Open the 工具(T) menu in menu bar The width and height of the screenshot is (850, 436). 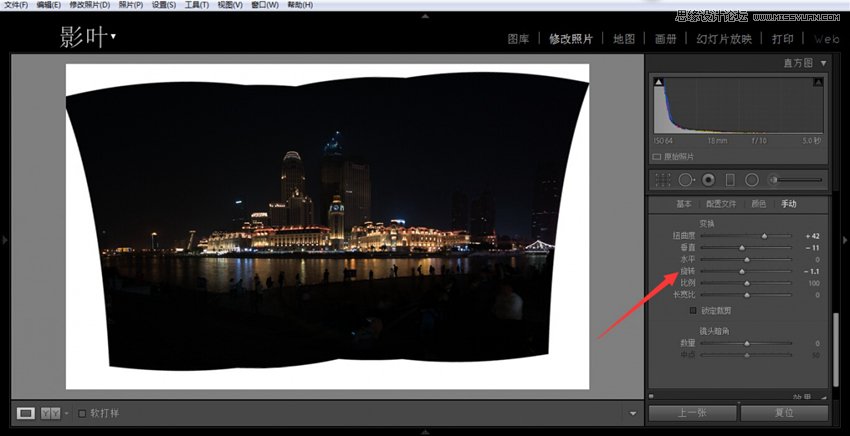click(x=197, y=5)
